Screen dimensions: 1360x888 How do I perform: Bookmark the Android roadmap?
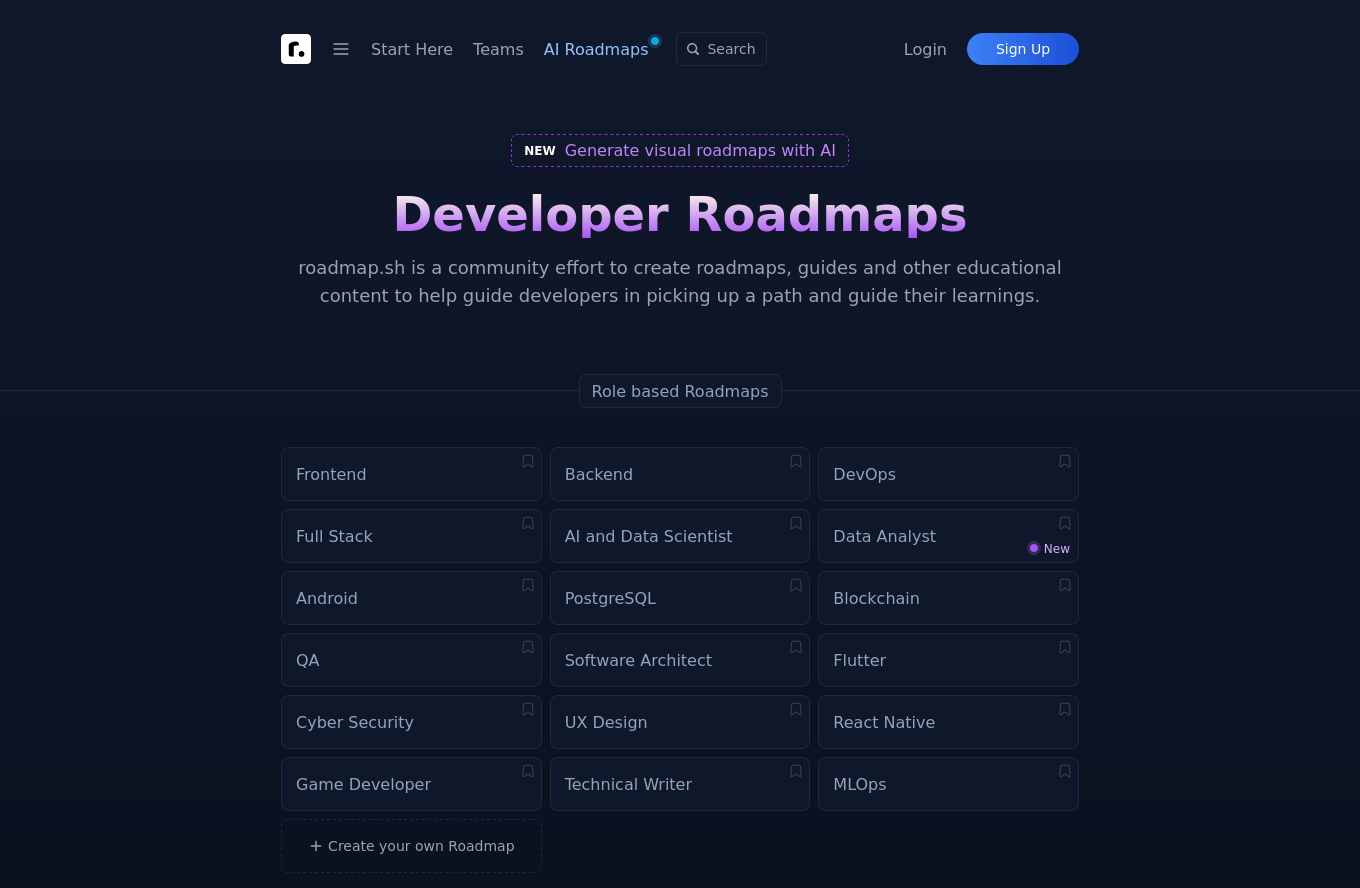click(528, 585)
